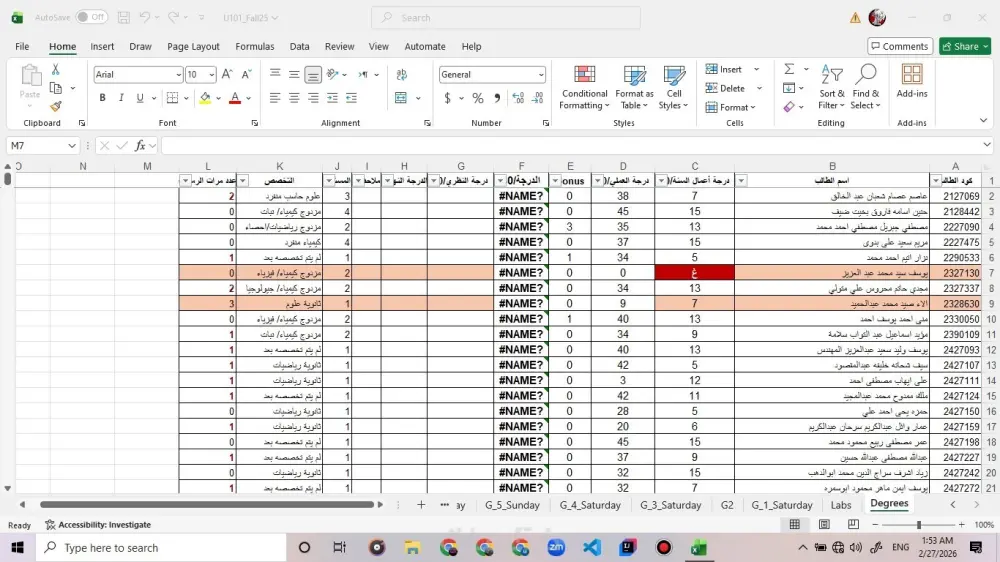1000x562 pixels.
Task: Click the horizontal scrollbar thumb
Action: point(207,505)
